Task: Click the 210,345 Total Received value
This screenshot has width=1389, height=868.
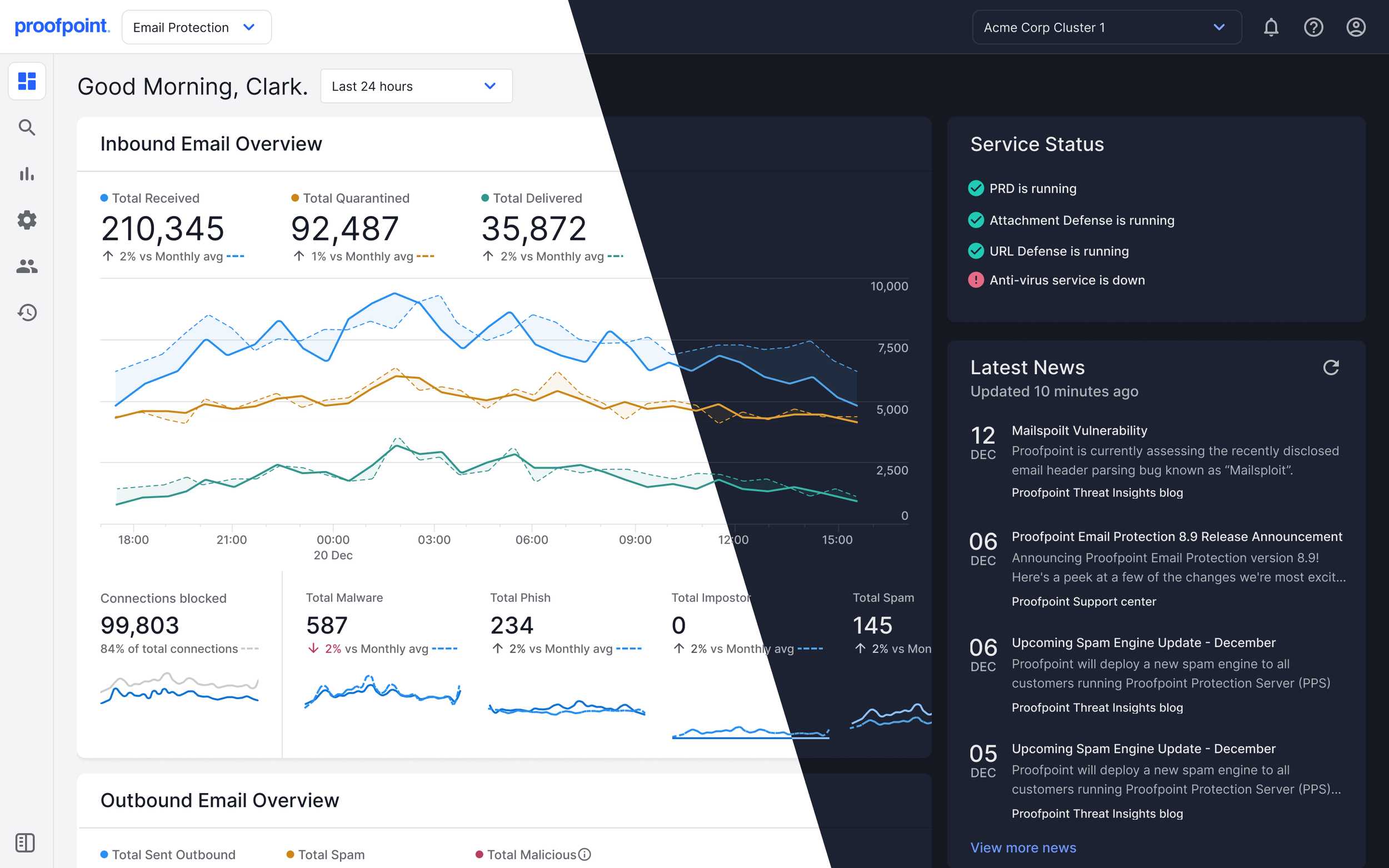Action: click(162, 228)
